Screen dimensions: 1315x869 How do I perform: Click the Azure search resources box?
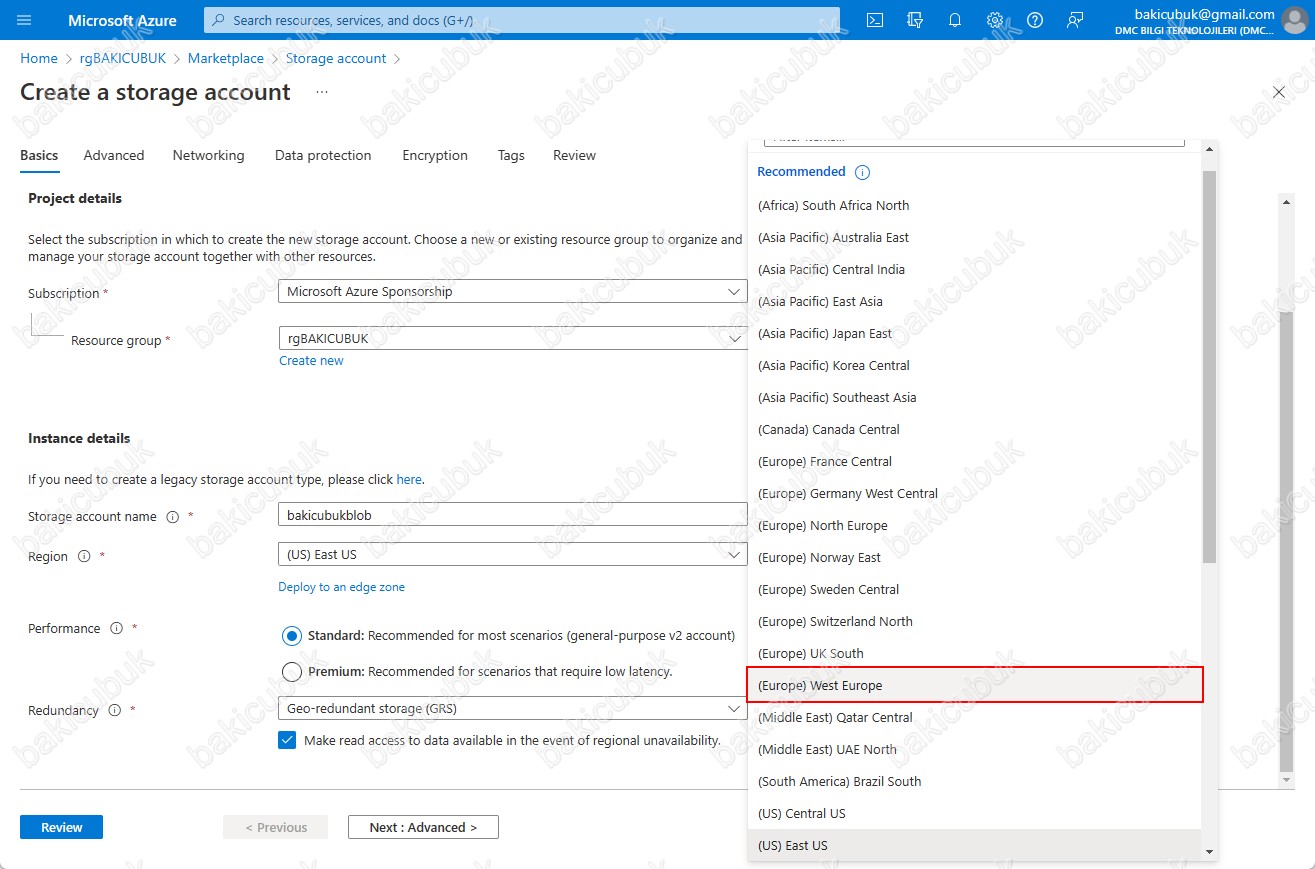[x=523, y=20]
